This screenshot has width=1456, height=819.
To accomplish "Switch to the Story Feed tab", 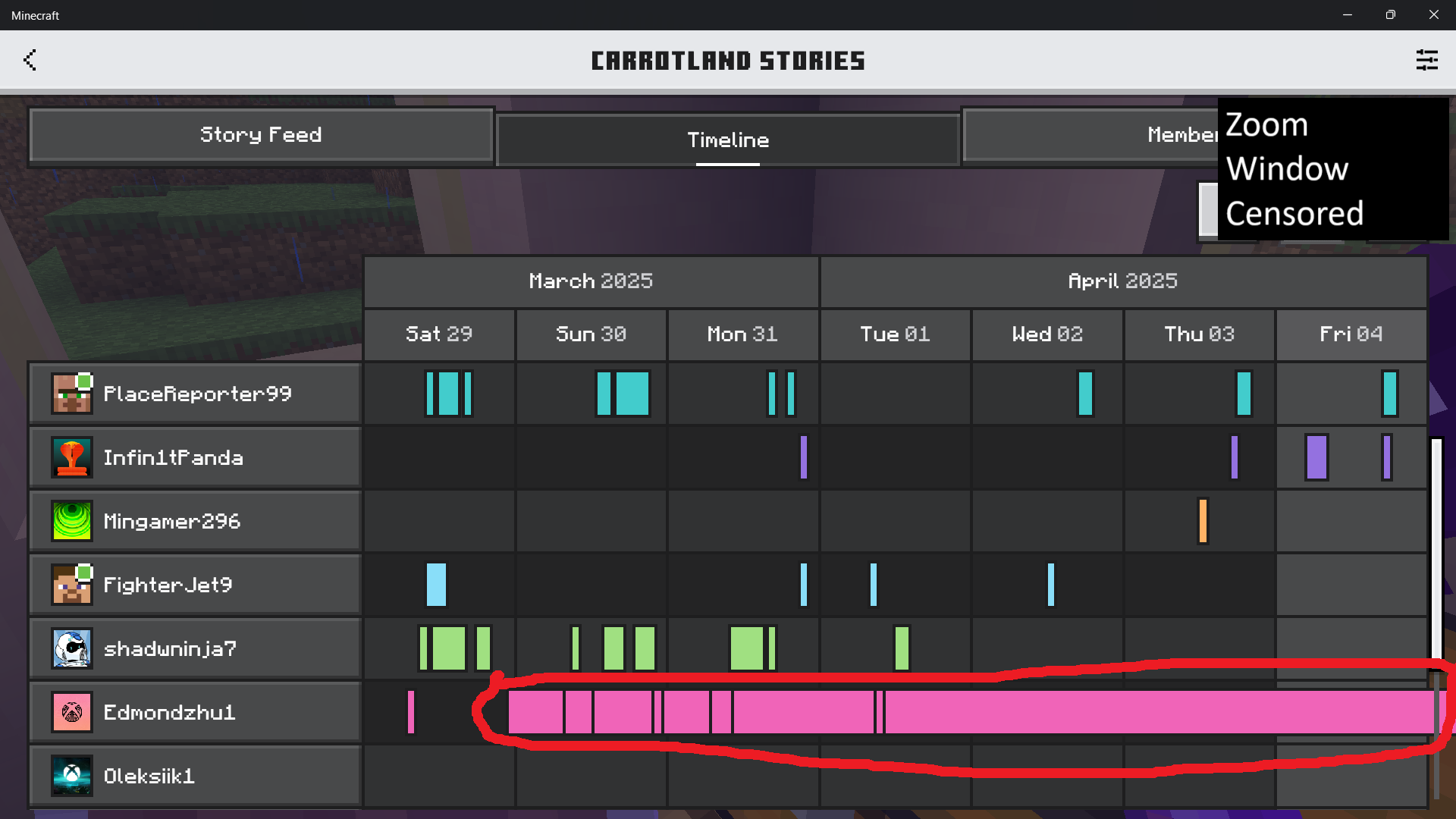I will [261, 135].
